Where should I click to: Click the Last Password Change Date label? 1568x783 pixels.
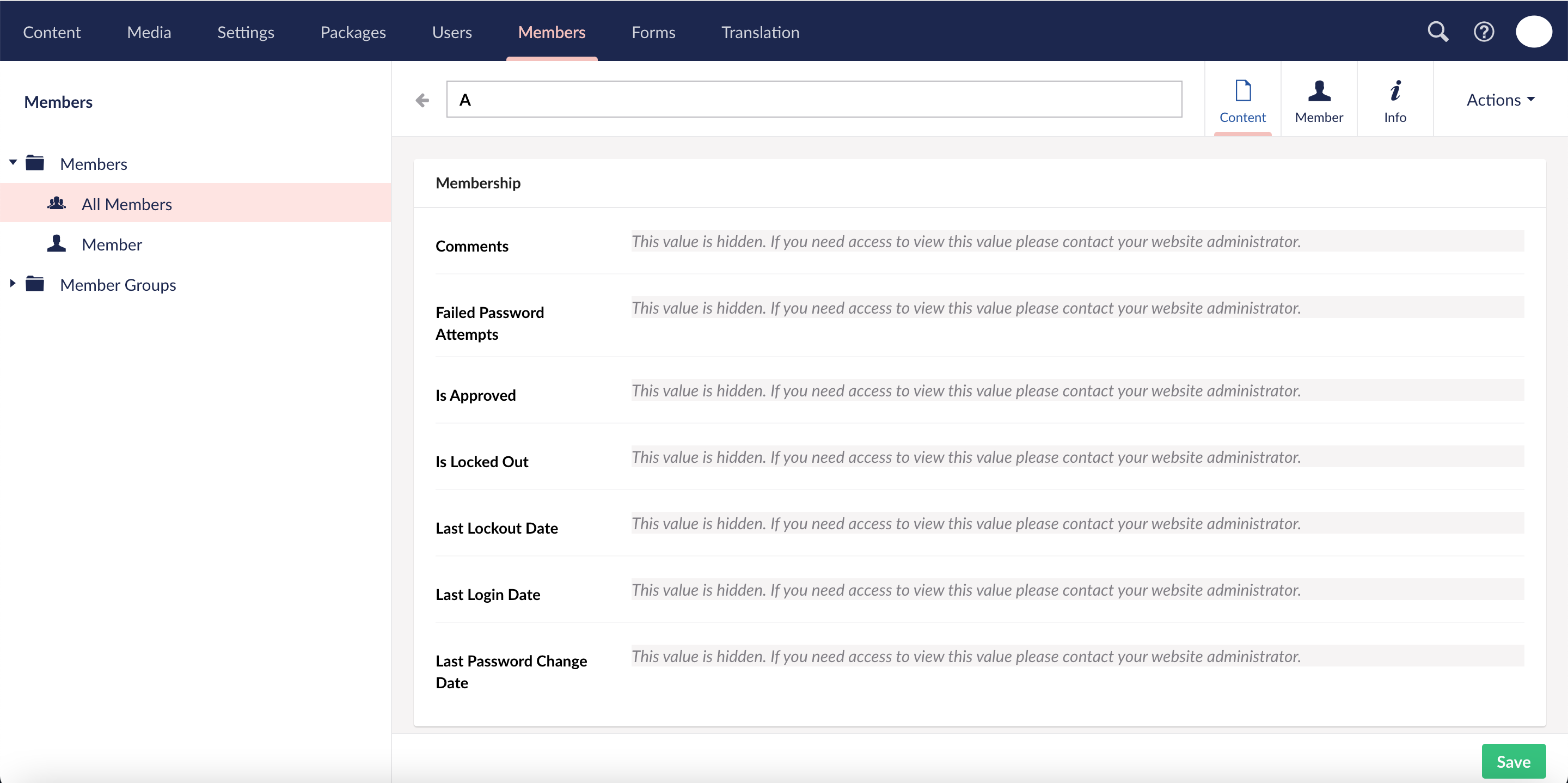(x=511, y=671)
